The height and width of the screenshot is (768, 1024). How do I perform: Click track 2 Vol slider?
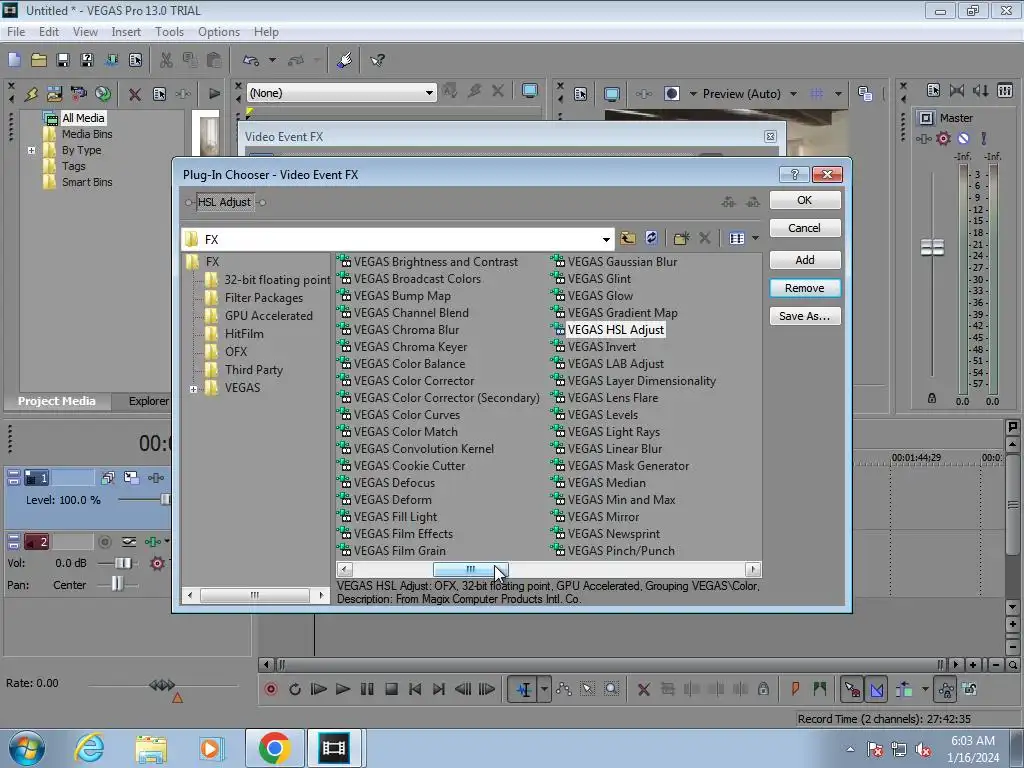coord(123,563)
